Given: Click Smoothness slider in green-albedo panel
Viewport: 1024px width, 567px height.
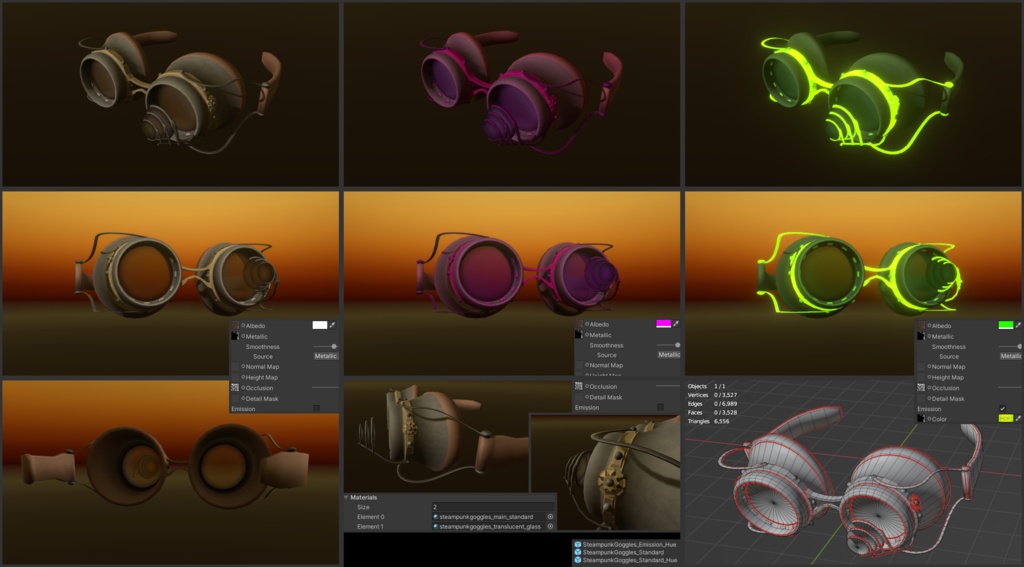Looking at the screenshot, I should coord(1010,346).
